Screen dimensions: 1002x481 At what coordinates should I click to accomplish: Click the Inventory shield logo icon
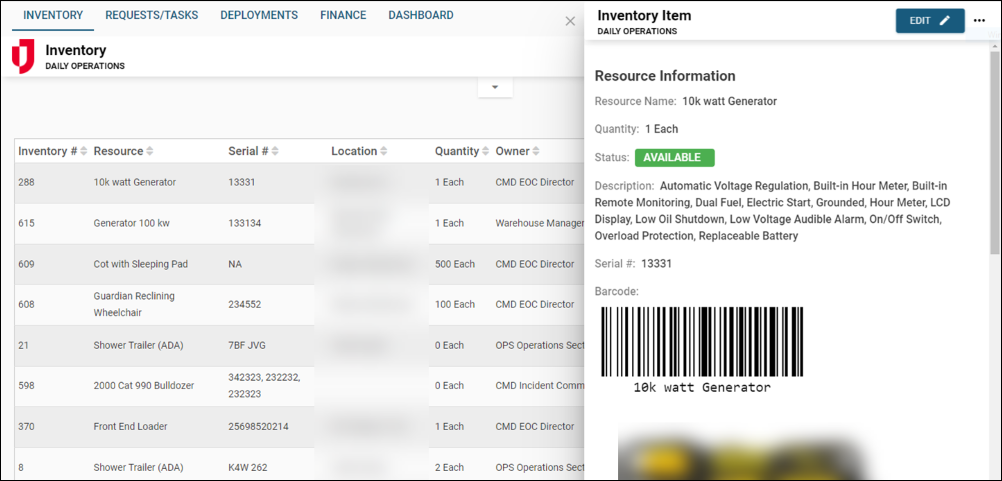(x=23, y=56)
